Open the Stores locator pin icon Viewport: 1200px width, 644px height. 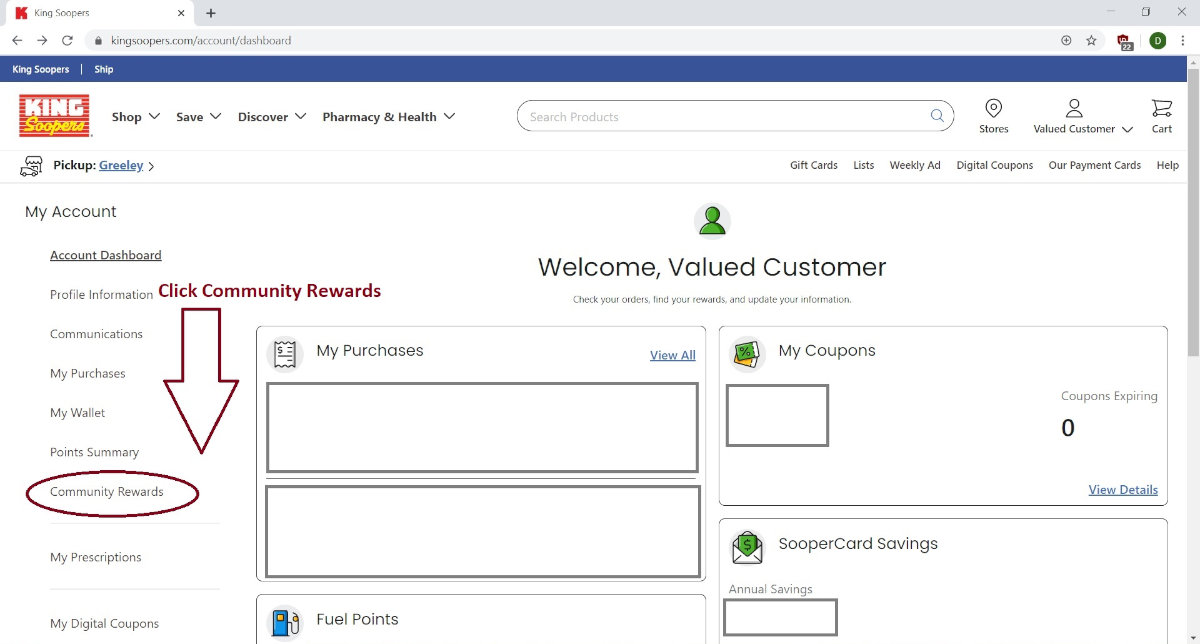point(993,108)
